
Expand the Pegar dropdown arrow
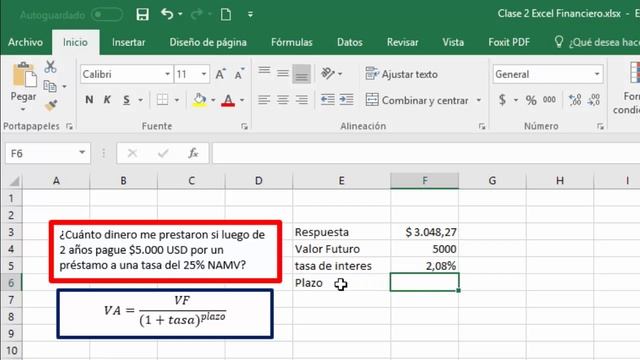tap(23, 109)
